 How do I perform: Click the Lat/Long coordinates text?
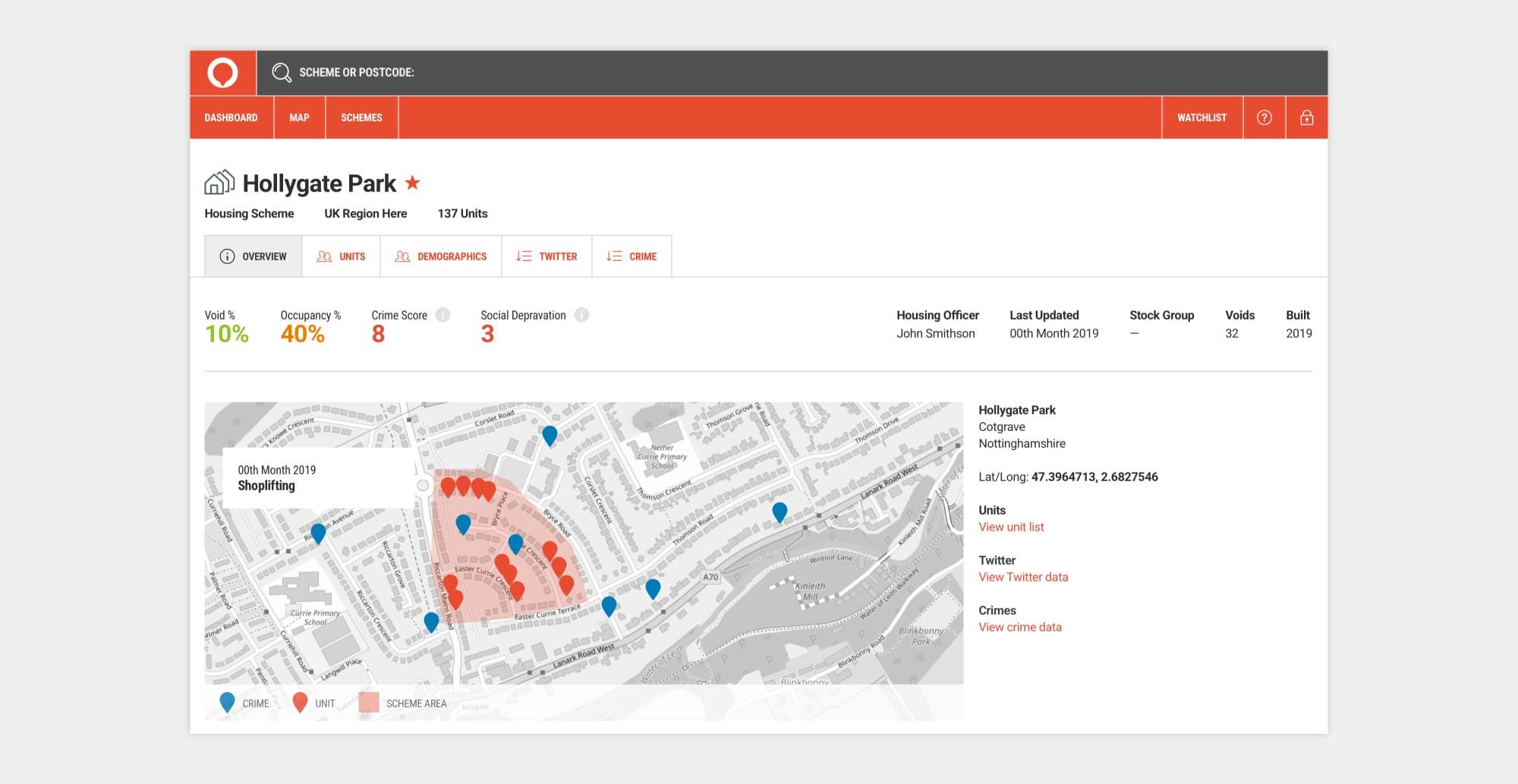pyautogui.click(x=1094, y=477)
